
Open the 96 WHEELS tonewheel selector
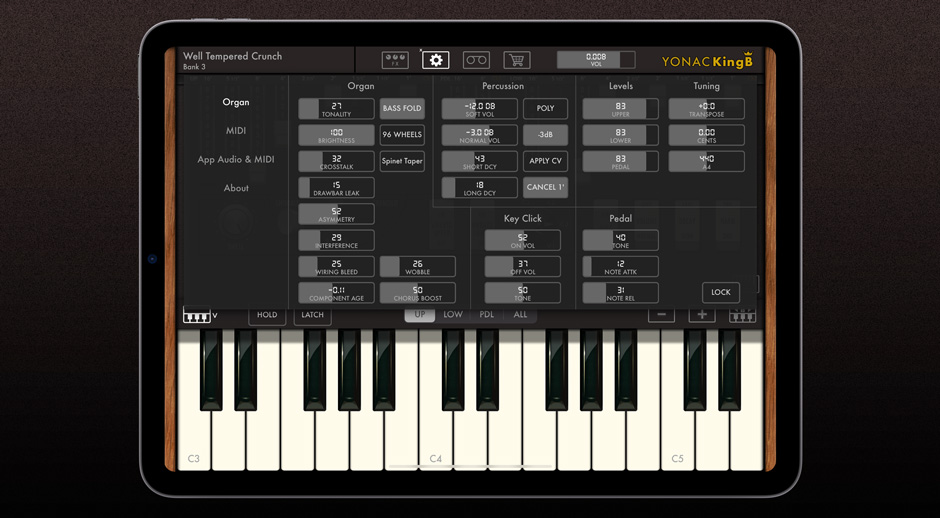coord(402,135)
